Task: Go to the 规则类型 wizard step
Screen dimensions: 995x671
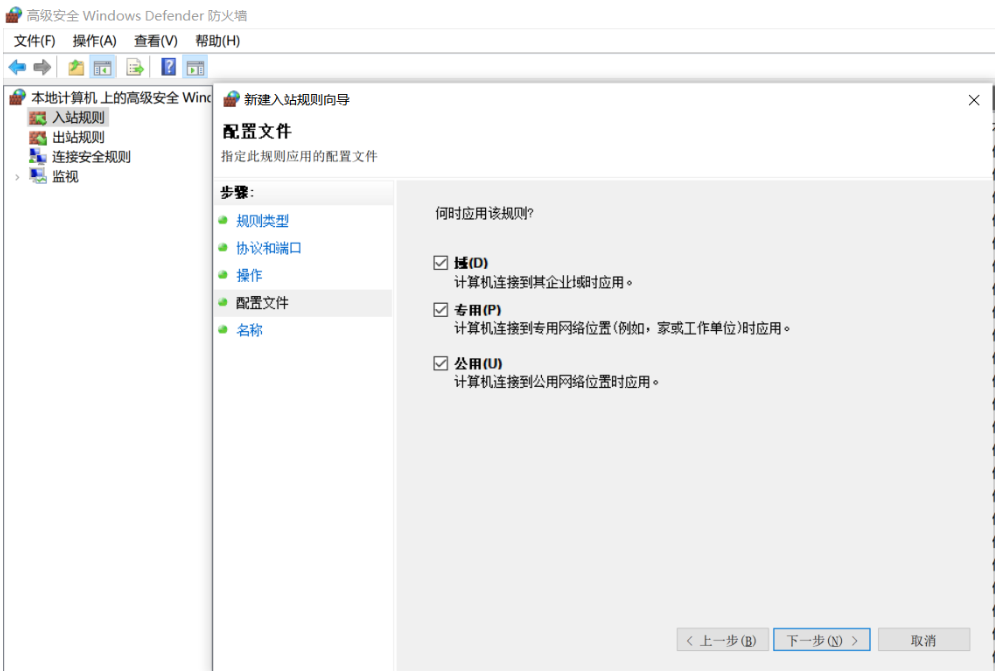Action: (263, 221)
